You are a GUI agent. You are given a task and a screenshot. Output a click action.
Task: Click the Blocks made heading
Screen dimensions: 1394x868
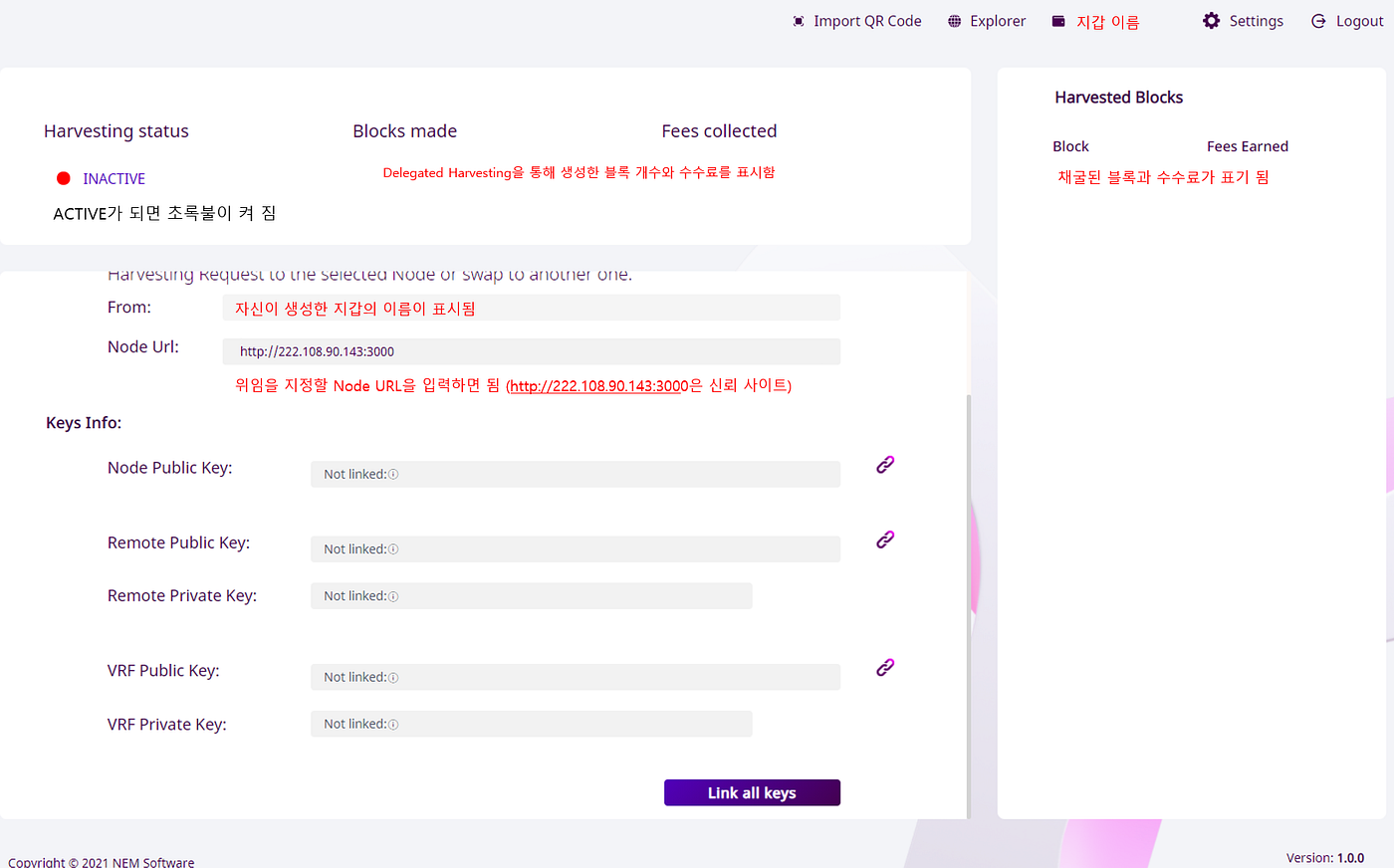[x=405, y=131]
